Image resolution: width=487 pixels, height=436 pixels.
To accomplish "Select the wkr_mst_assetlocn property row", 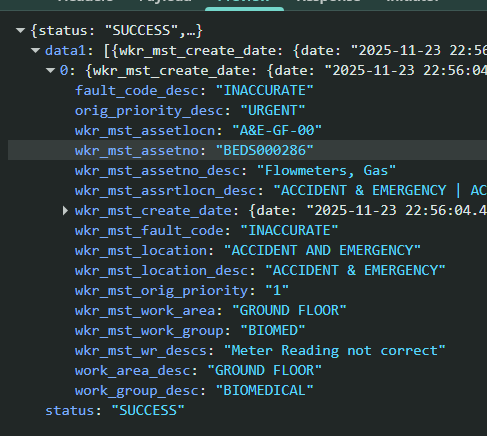I will click(x=247, y=130).
